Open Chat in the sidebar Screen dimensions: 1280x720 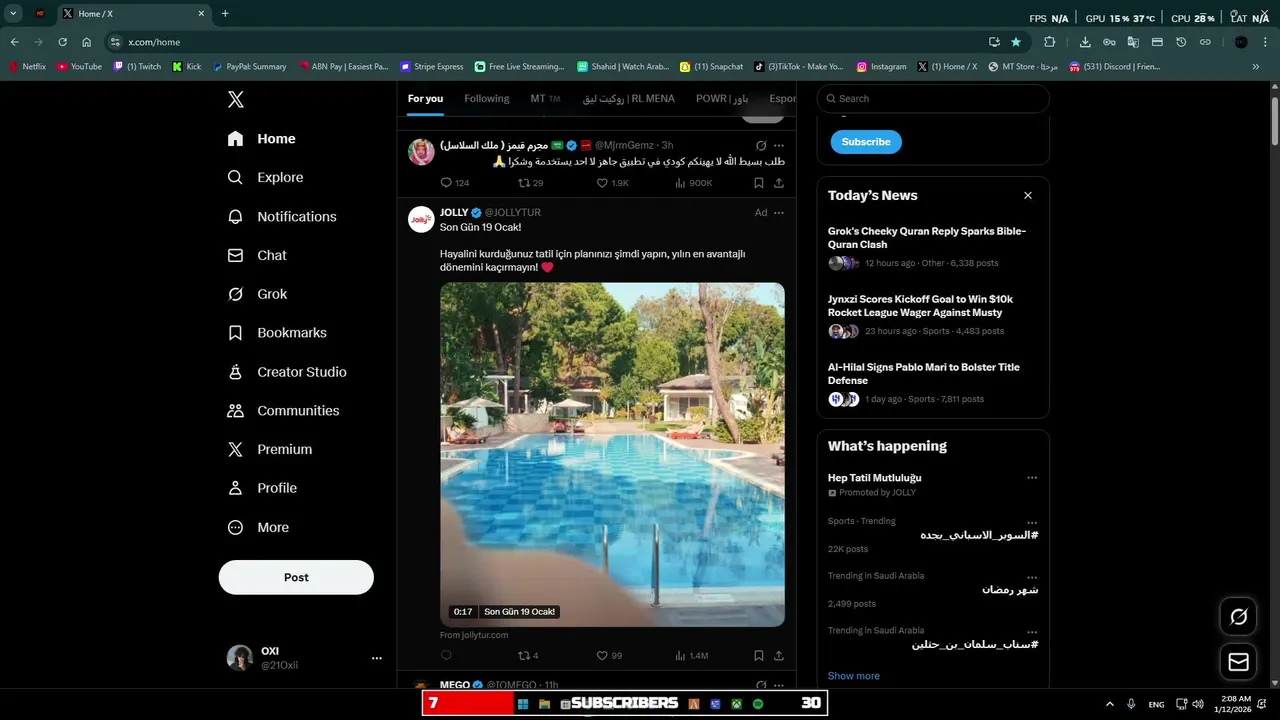257,255
